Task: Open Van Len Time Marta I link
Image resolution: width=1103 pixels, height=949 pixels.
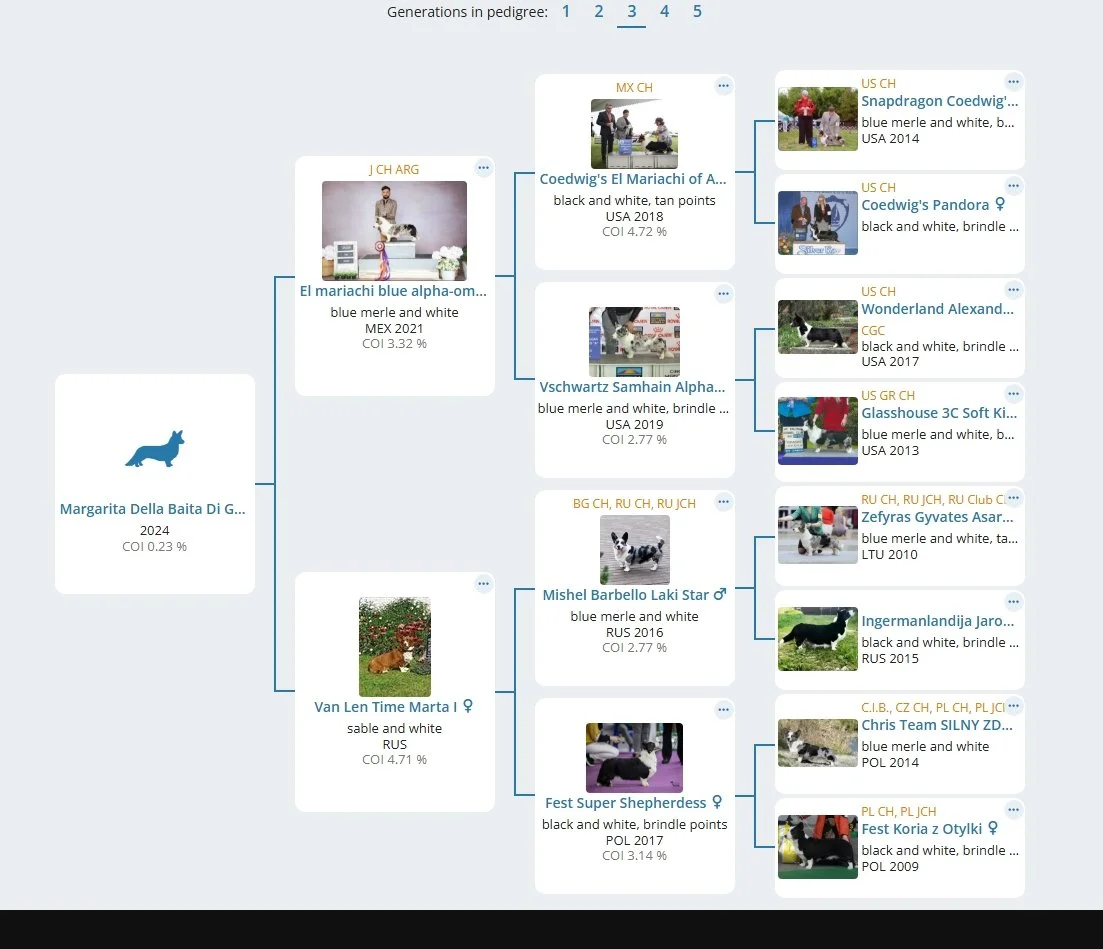Action: tap(385, 707)
